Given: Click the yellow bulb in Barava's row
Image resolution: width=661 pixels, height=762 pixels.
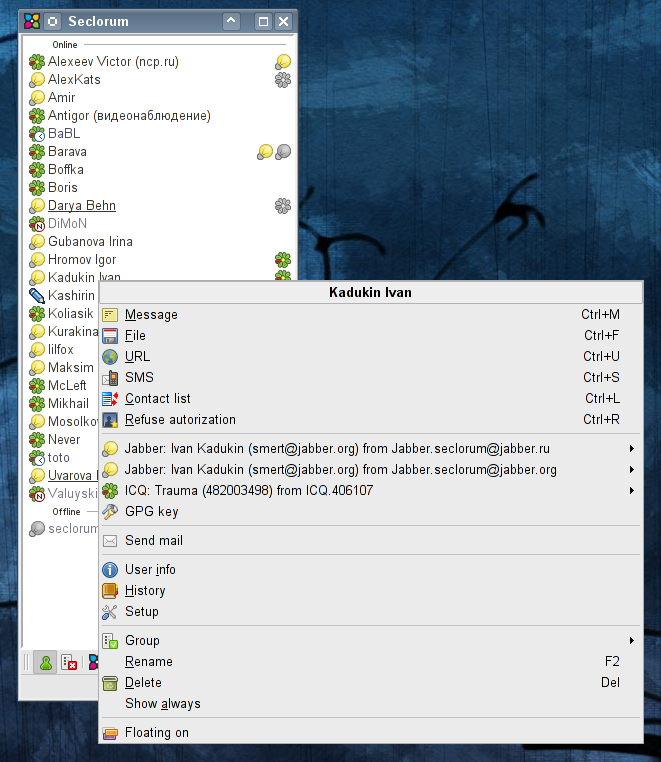Looking at the screenshot, I should pyautogui.click(x=265, y=152).
